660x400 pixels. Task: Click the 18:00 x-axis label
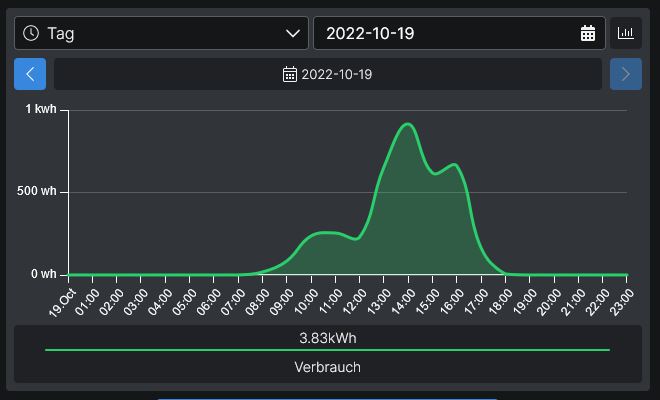[x=500, y=302]
